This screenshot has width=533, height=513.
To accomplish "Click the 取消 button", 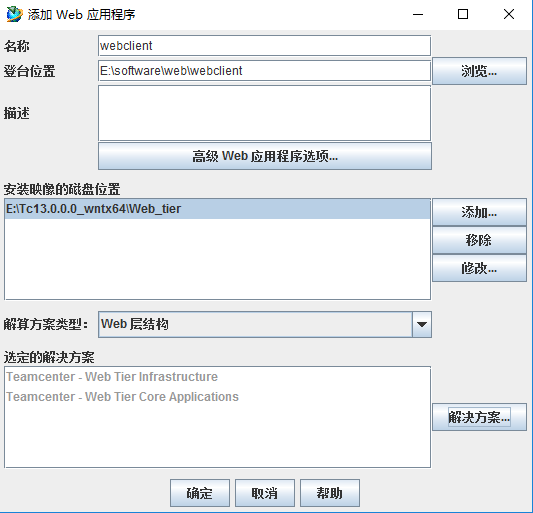I will click(265, 493).
